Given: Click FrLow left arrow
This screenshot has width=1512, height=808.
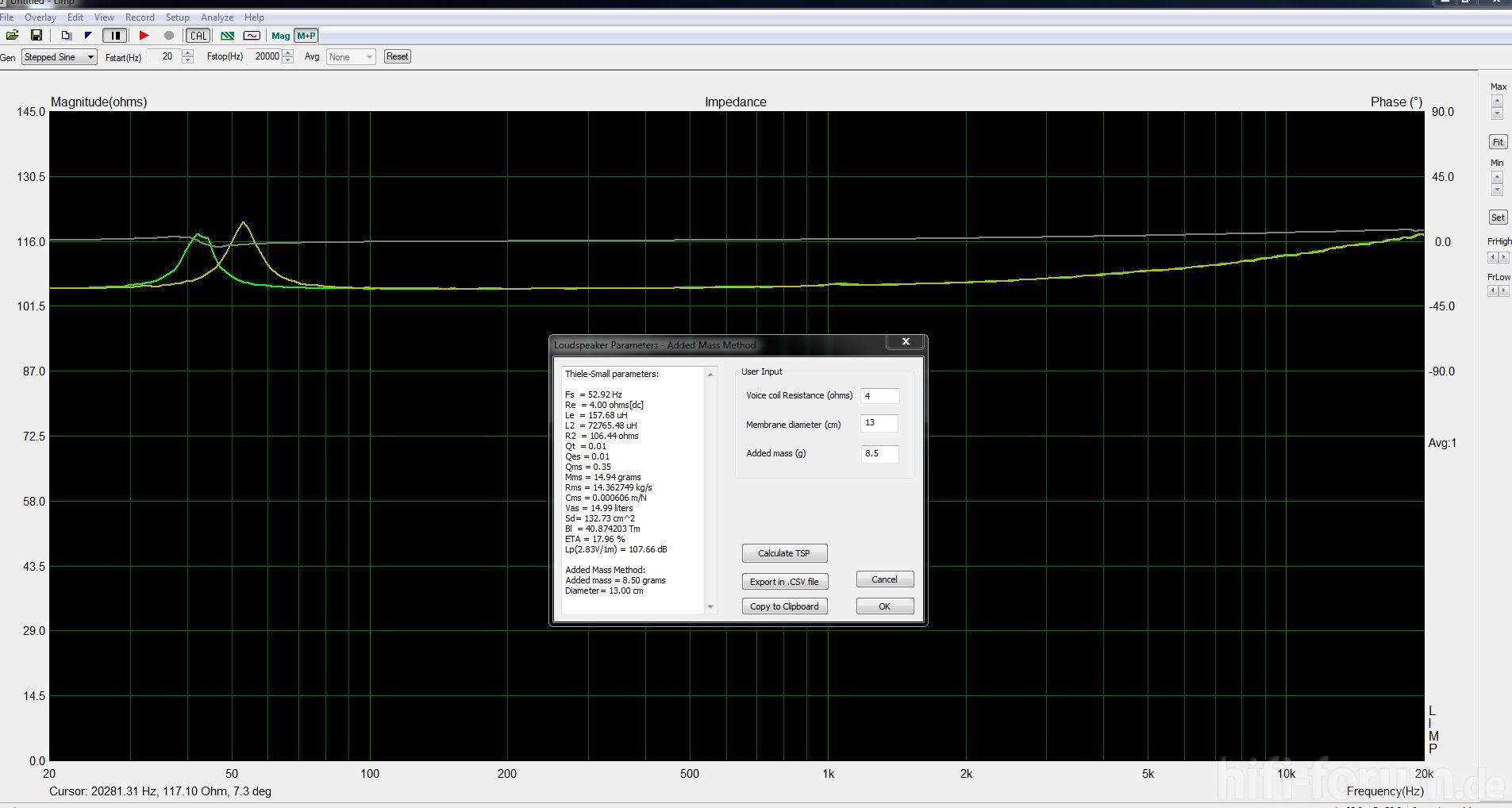Looking at the screenshot, I should 1492,291.
